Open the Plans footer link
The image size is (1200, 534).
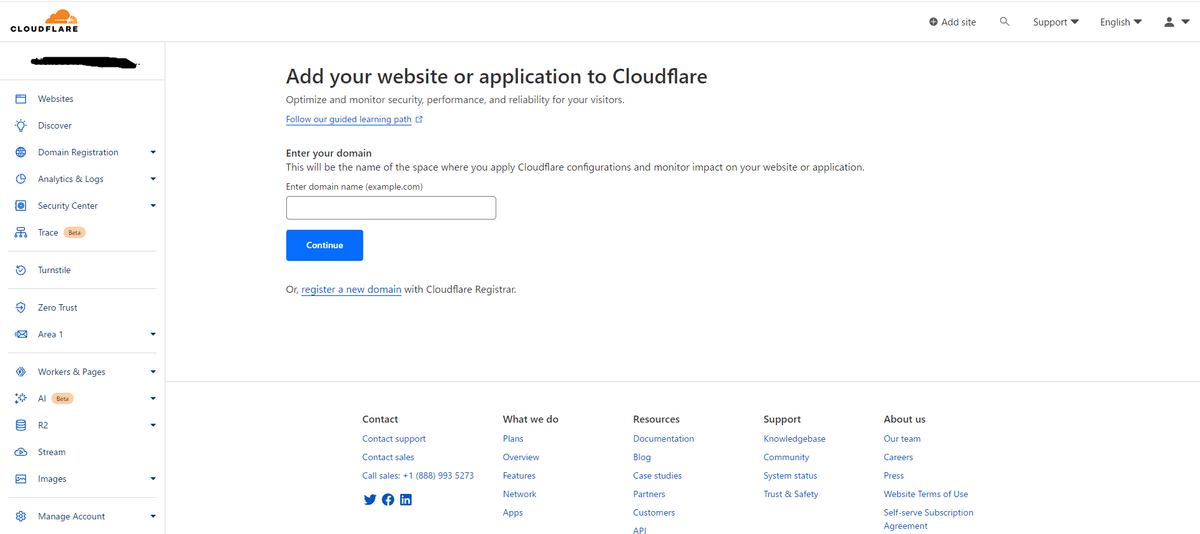513,439
